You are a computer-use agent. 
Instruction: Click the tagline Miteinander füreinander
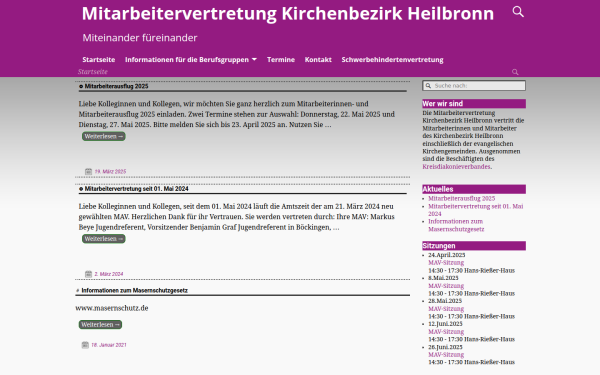(x=140, y=38)
